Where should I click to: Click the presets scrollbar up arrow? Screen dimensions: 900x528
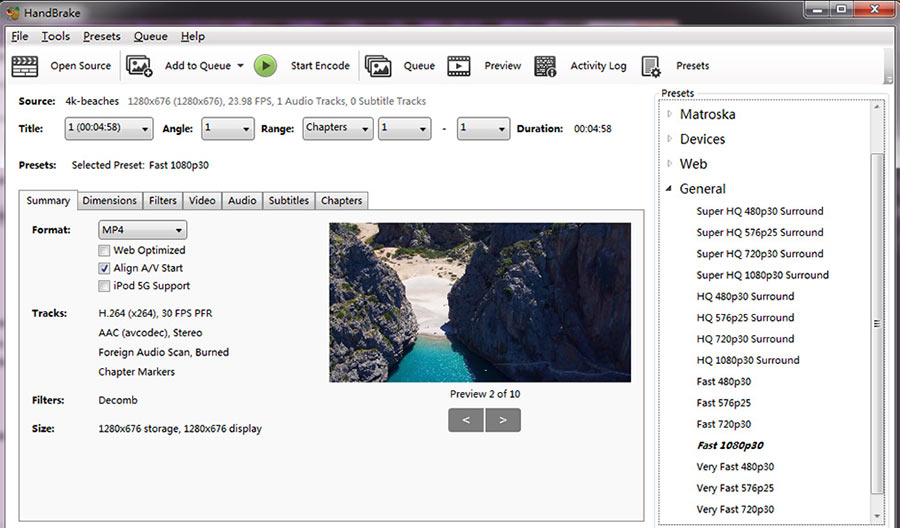tap(876, 106)
